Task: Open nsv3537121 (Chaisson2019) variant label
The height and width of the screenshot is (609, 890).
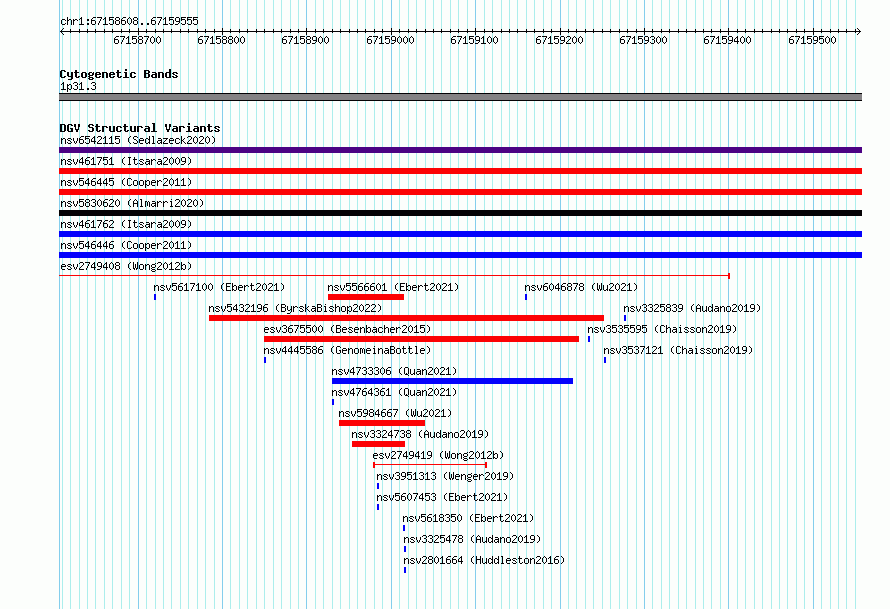Action: 678,350
